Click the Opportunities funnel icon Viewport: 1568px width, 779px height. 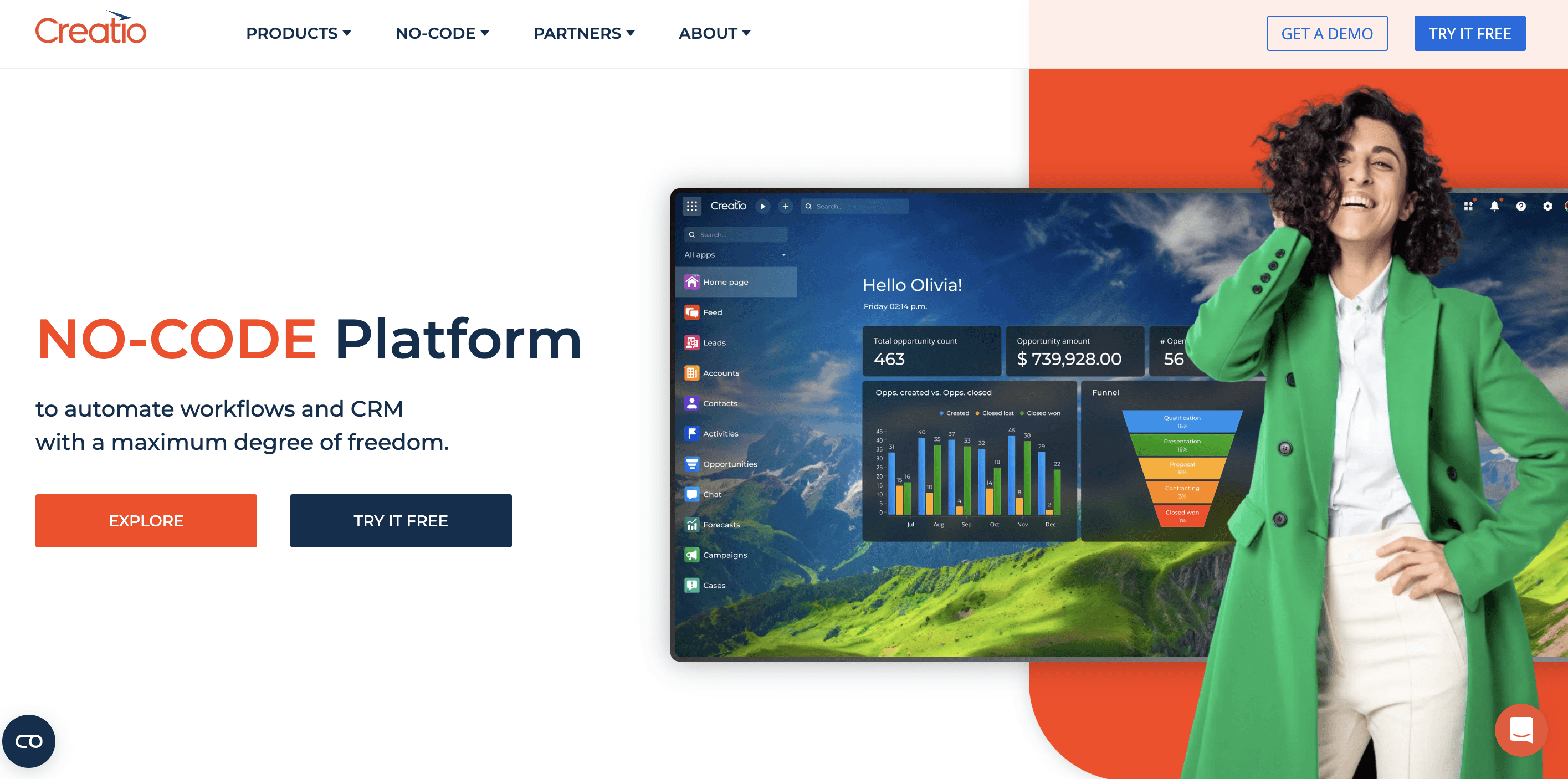click(x=691, y=464)
